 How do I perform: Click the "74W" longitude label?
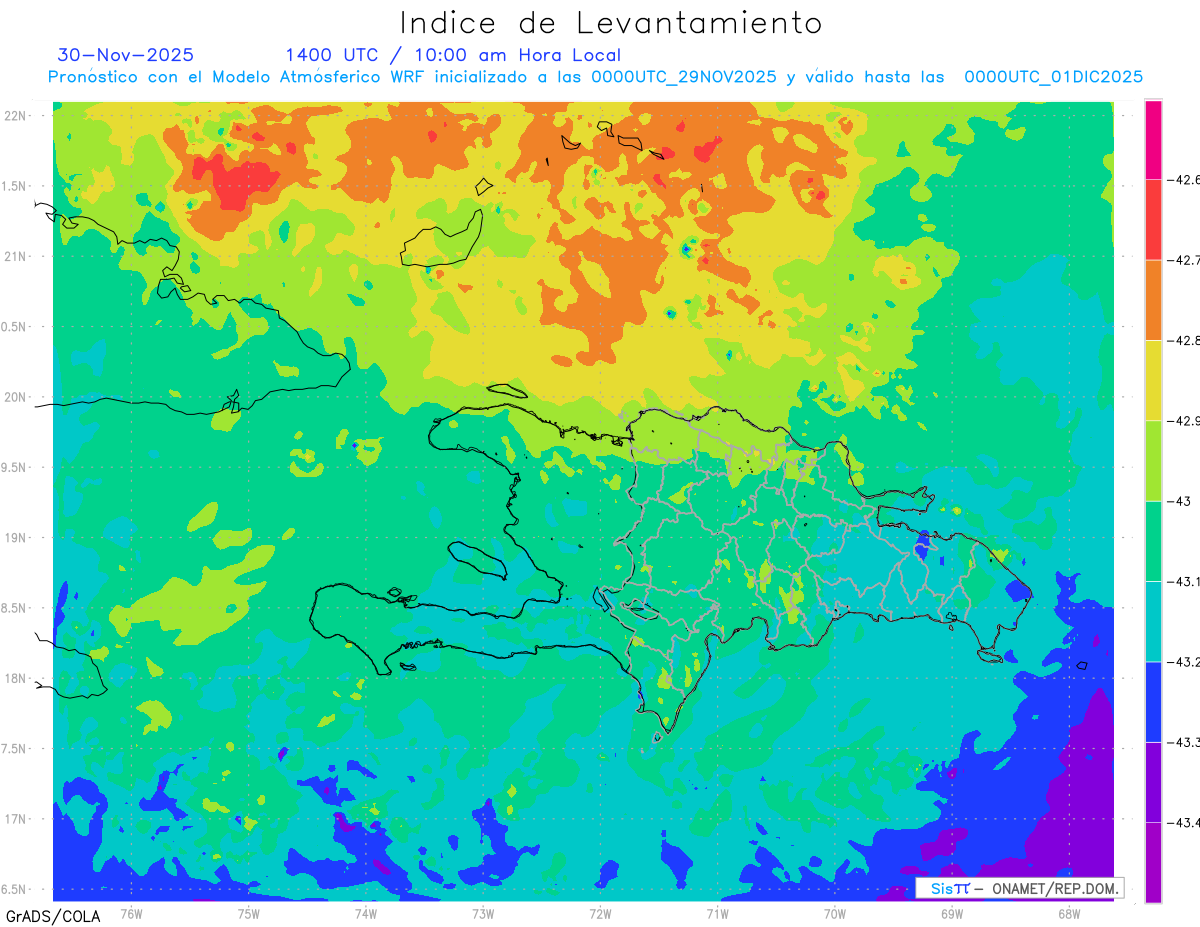click(366, 914)
